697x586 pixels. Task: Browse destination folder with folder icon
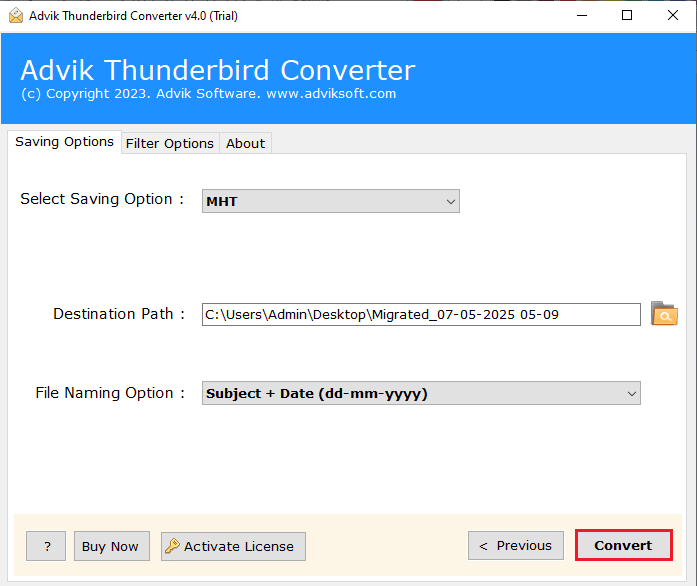click(664, 314)
